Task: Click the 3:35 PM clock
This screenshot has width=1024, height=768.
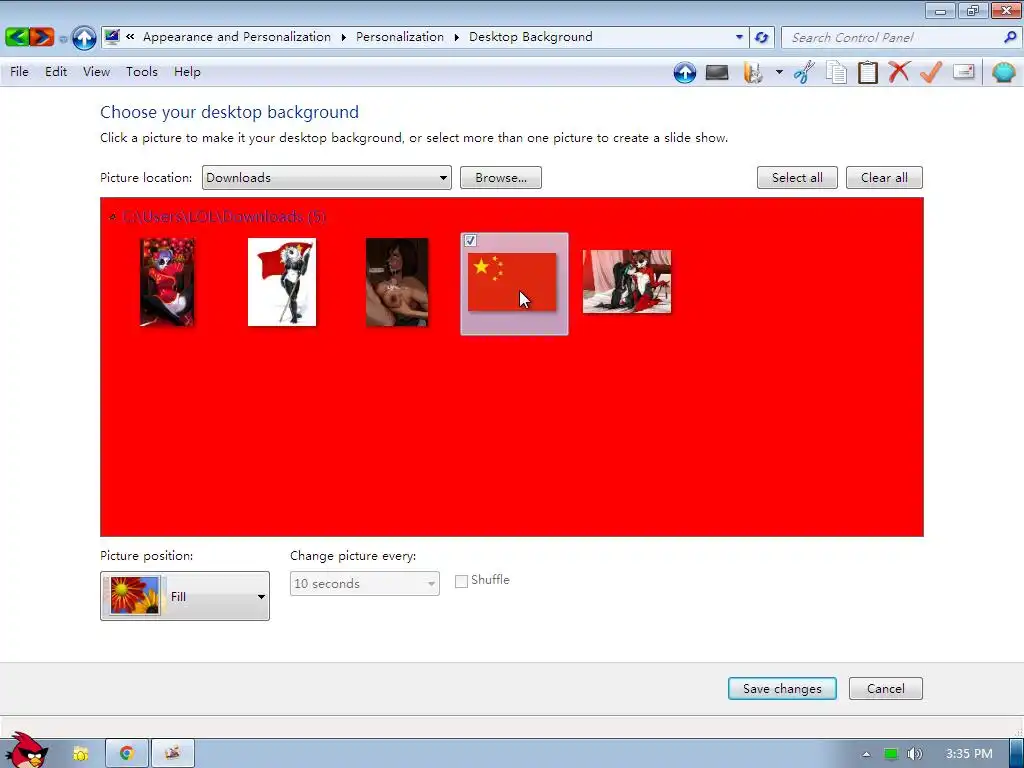Action: pos(969,754)
